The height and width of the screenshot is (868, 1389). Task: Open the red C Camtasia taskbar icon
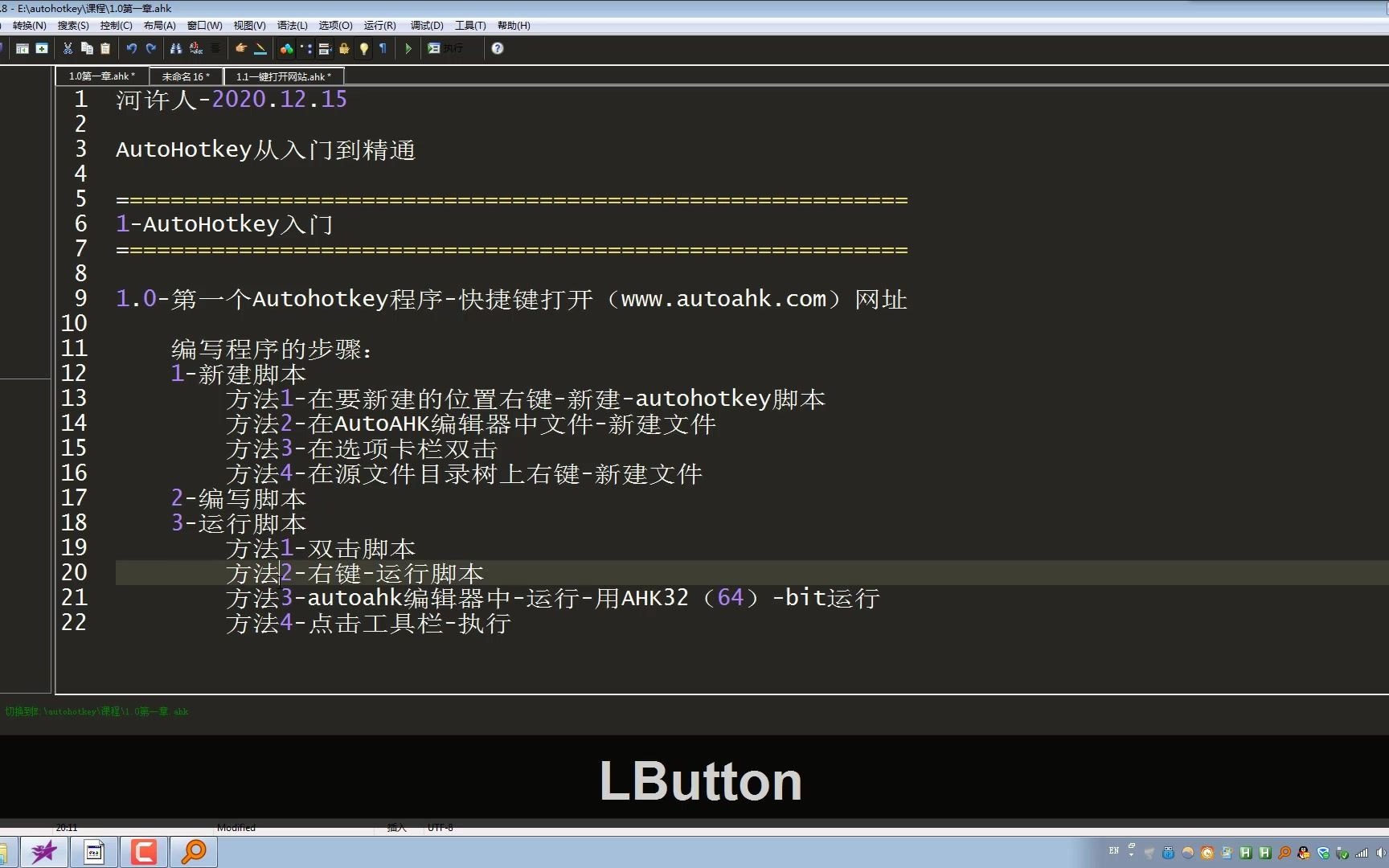click(144, 852)
